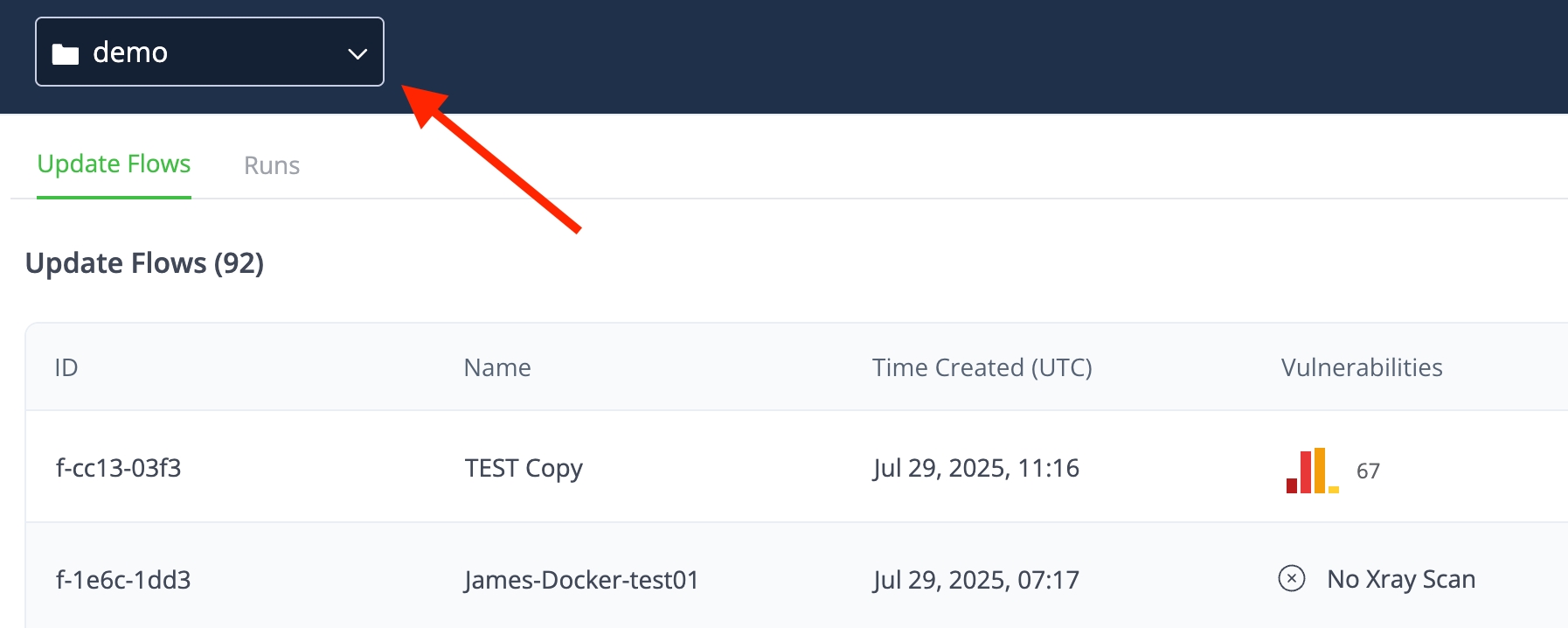Switch to the Update Flows tab
The width and height of the screenshot is (1568, 628).
[x=114, y=164]
